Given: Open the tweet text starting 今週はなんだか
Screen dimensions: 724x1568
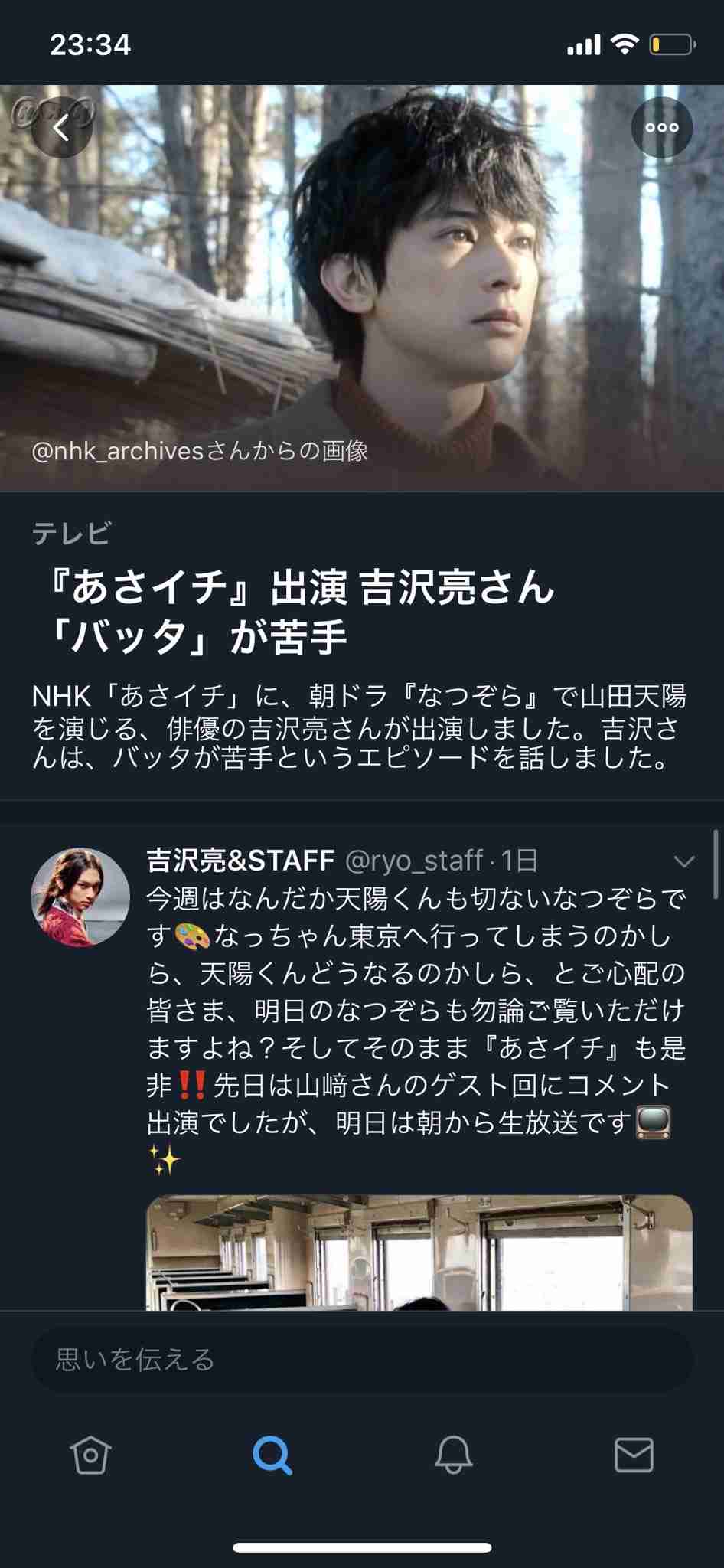Looking at the screenshot, I should pos(416,1028).
